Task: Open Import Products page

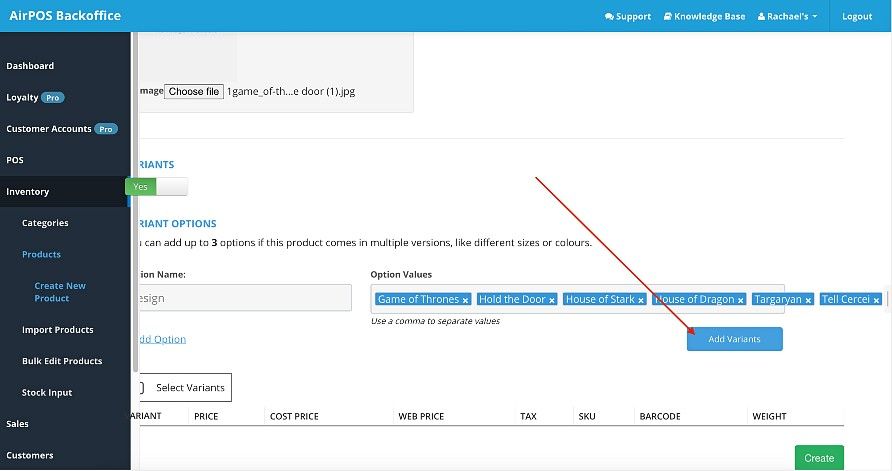Action: point(57,330)
